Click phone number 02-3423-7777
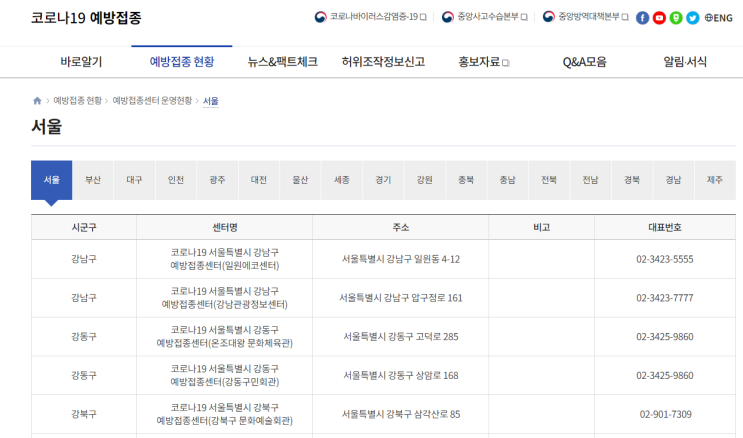The image size is (743, 438). [x=665, y=298]
